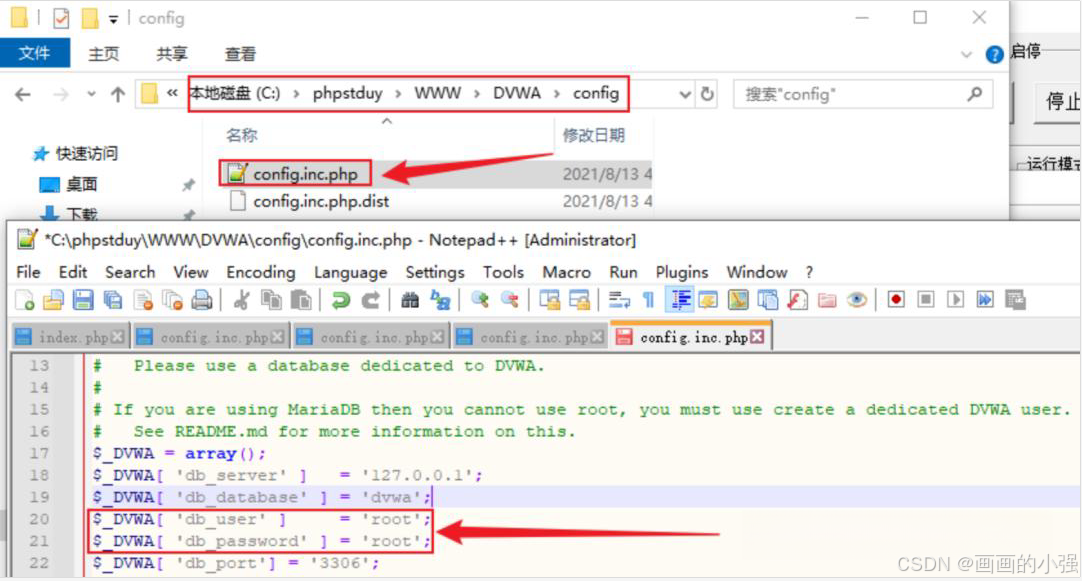Click the macro playback button
Image resolution: width=1082 pixels, height=581 pixels.
(955, 300)
